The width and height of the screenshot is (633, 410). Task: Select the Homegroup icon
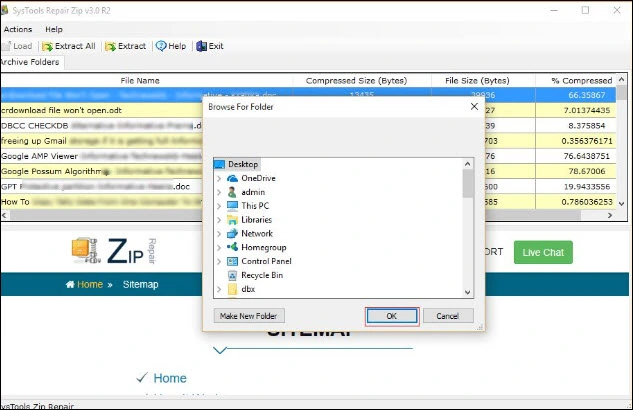232,247
